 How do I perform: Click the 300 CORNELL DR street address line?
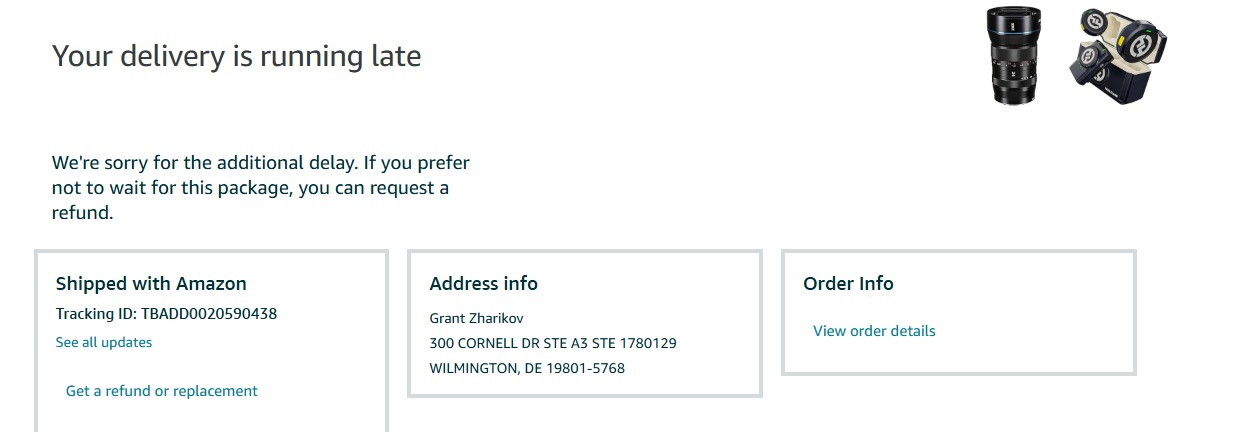[x=553, y=343]
